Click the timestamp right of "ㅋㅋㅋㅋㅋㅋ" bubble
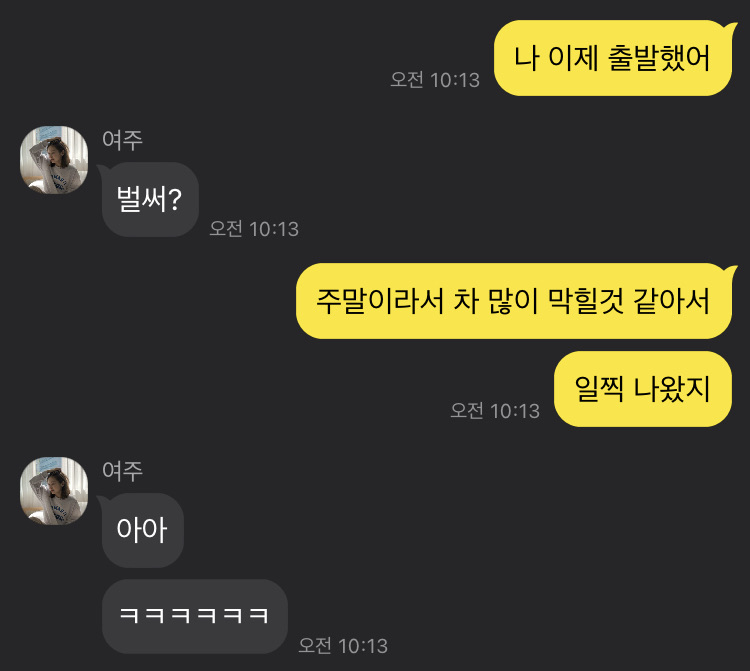 [343, 646]
